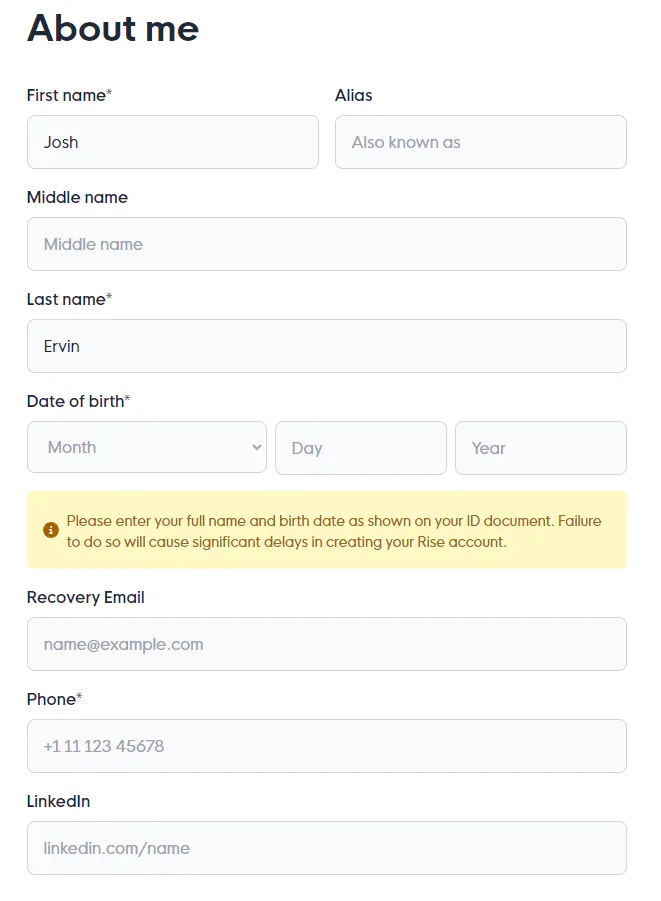Click the "About me" page heading
Image resolution: width=661 pixels, height=901 pixels.
pos(113,28)
